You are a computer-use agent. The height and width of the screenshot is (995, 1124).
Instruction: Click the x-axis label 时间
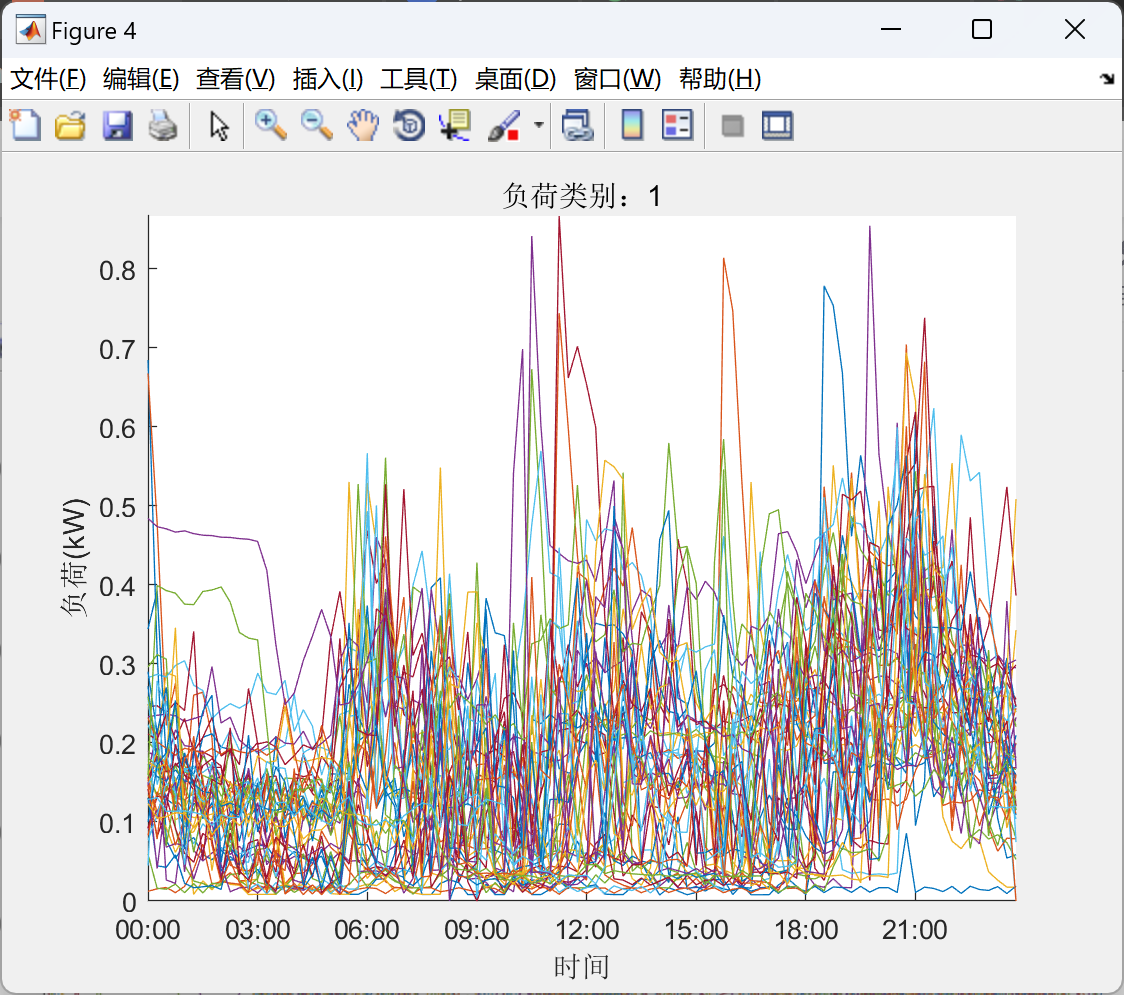[x=581, y=967]
